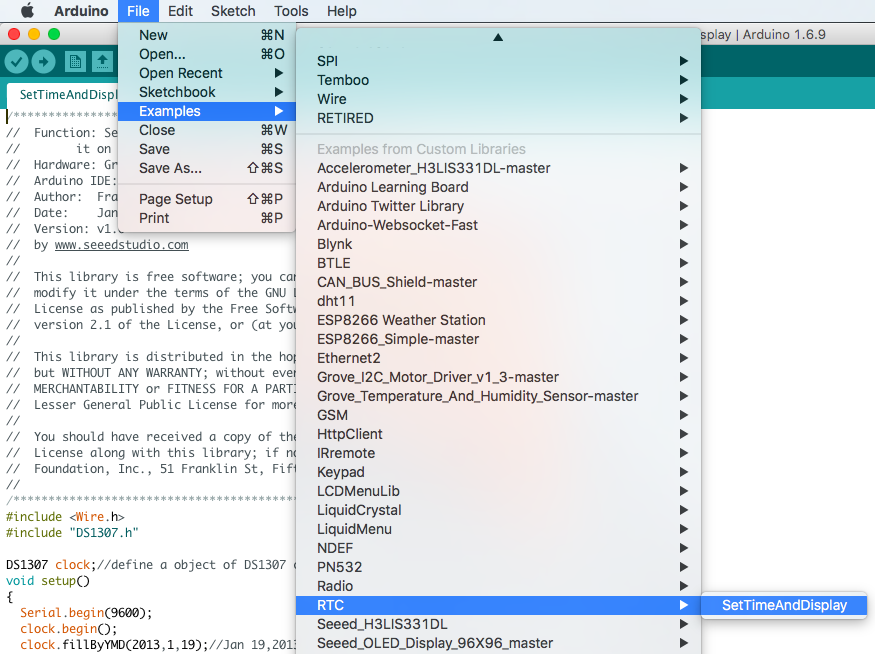Click the Upload arrow toolbar icon
The height and width of the screenshot is (654, 875).
[x=44, y=61]
